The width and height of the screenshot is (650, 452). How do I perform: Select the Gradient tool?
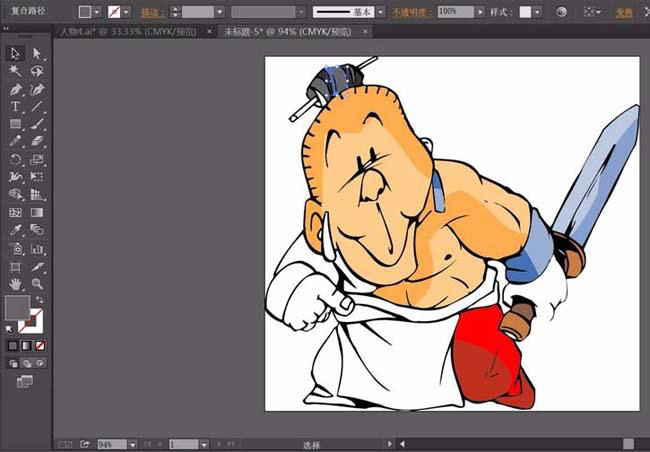37,213
